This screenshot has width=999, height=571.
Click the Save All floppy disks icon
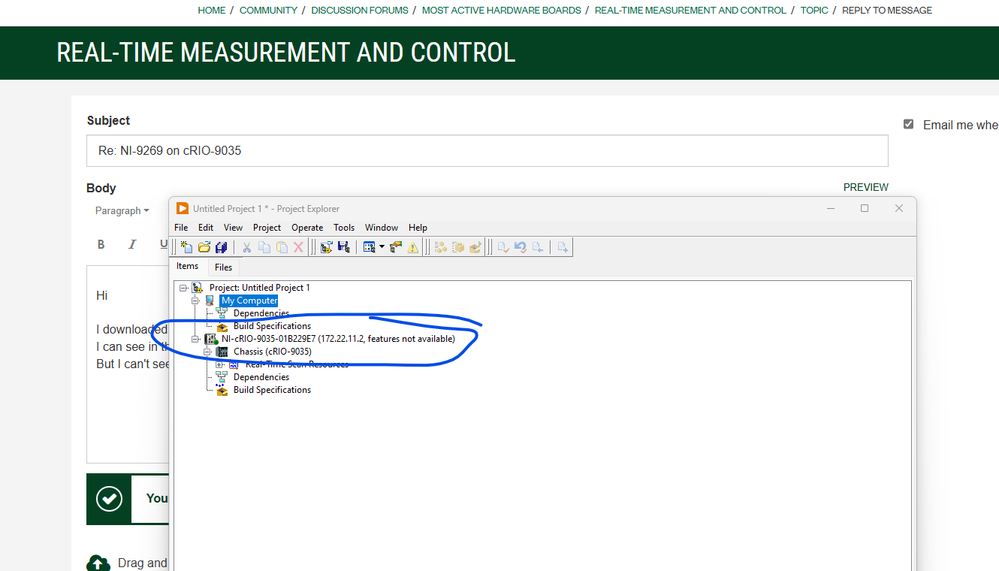pos(221,247)
